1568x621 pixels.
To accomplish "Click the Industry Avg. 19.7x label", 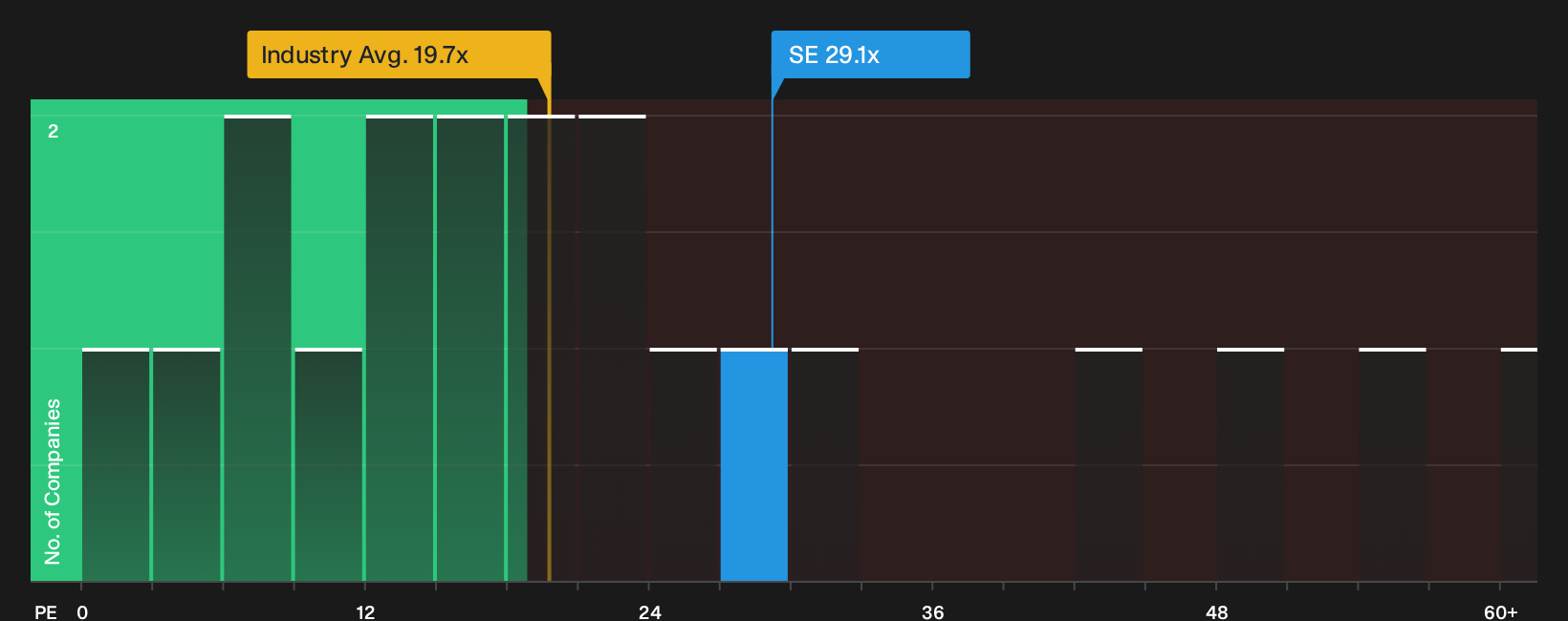I will click(x=399, y=54).
